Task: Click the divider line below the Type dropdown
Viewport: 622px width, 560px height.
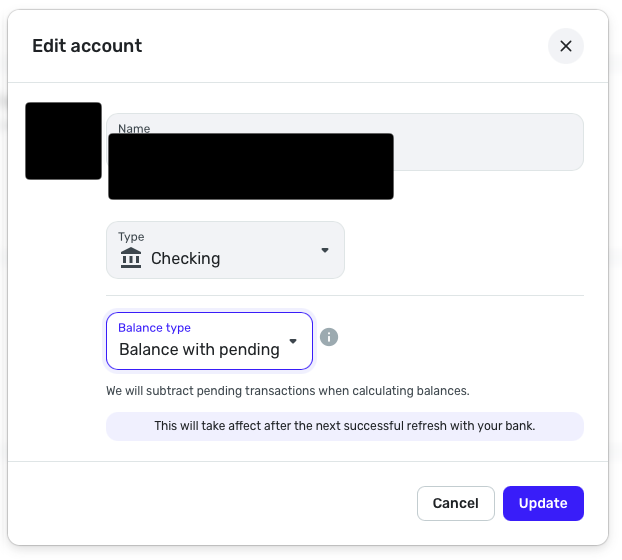Action: click(x=344, y=296)
